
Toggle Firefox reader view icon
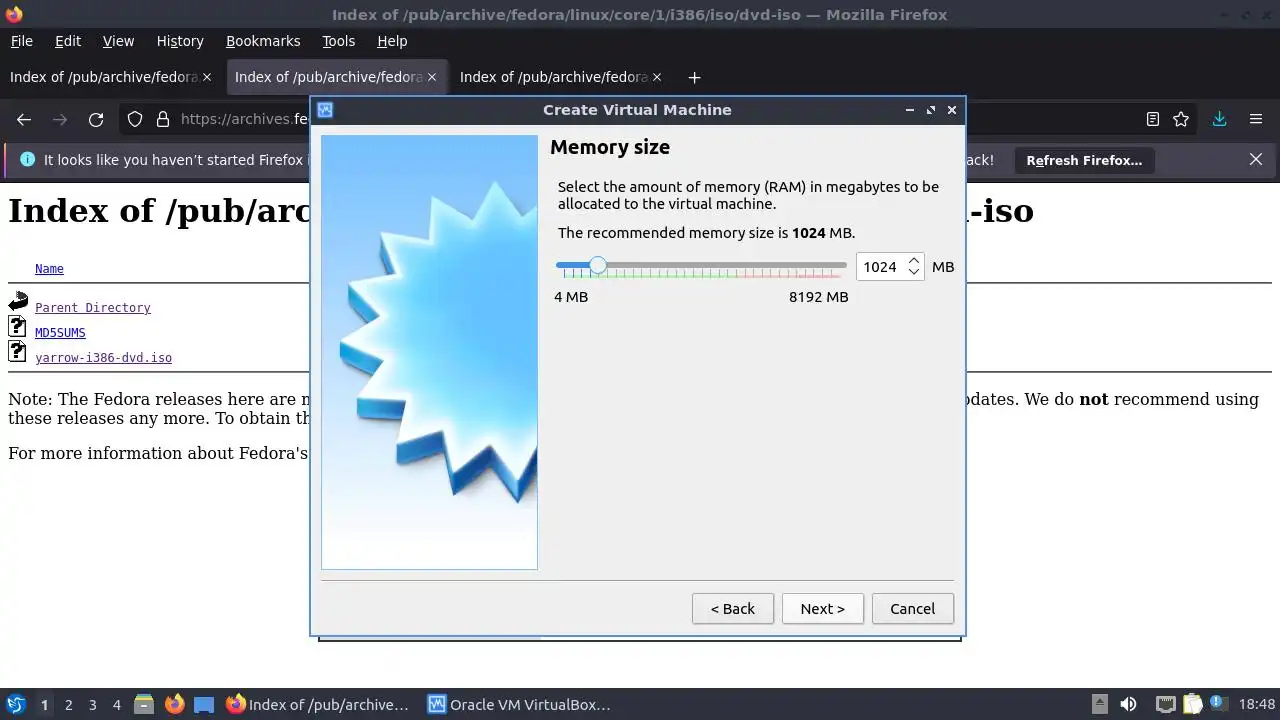(1153, 119)
